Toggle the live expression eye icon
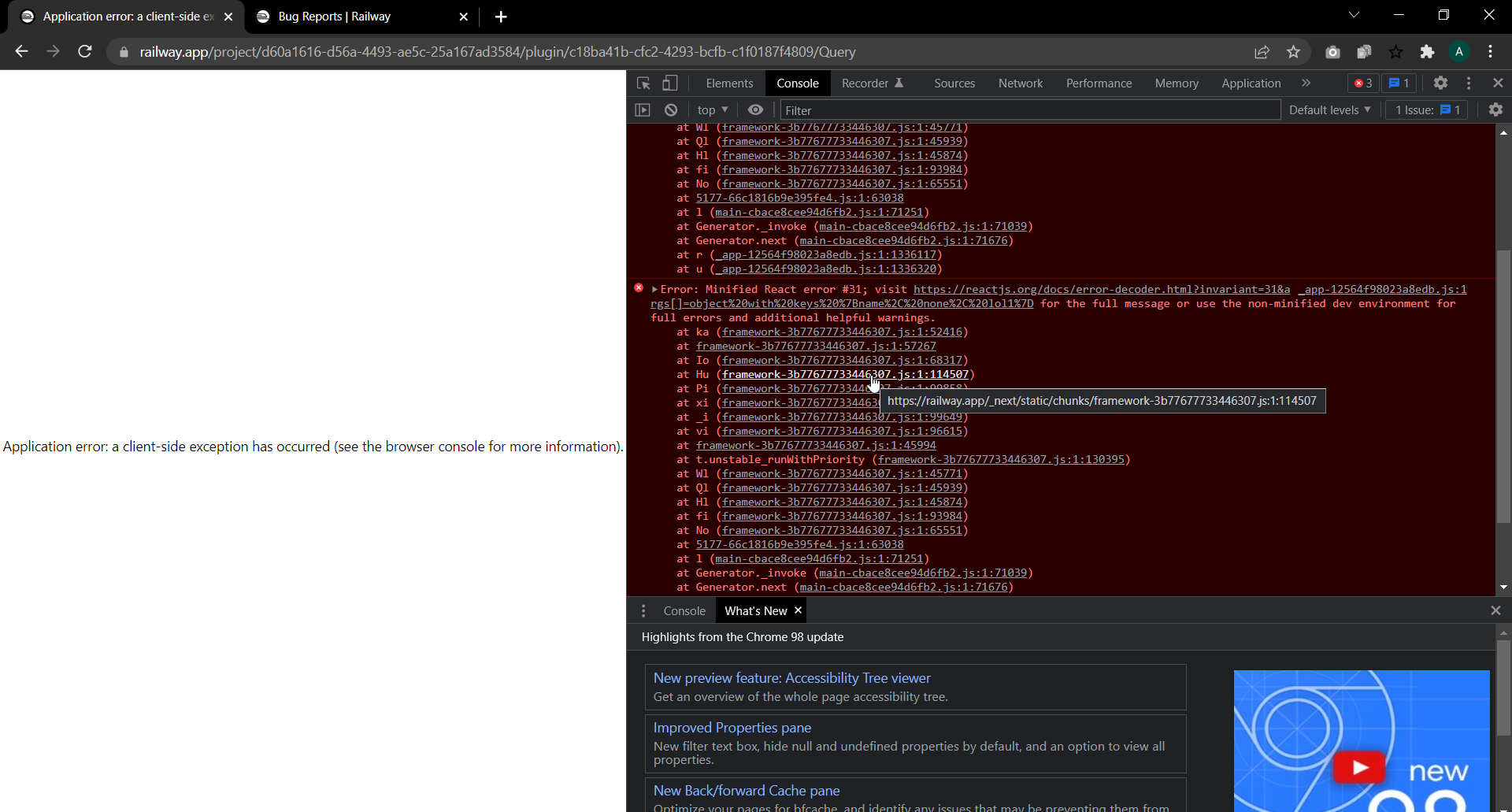This screenshot has height=812, width=1512. (x=755, y=110)
